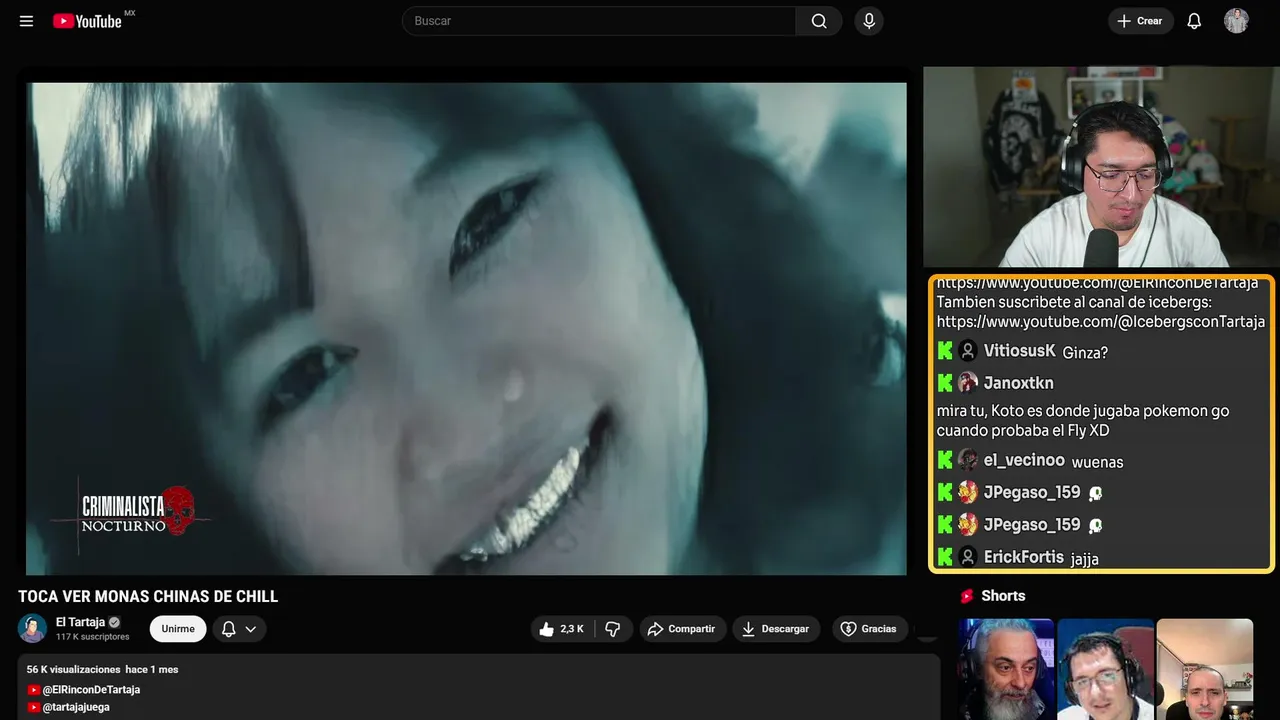This screenshot has width=1280, height=720.
Task: Click the Descargar download button
Action: click(776, 629)
